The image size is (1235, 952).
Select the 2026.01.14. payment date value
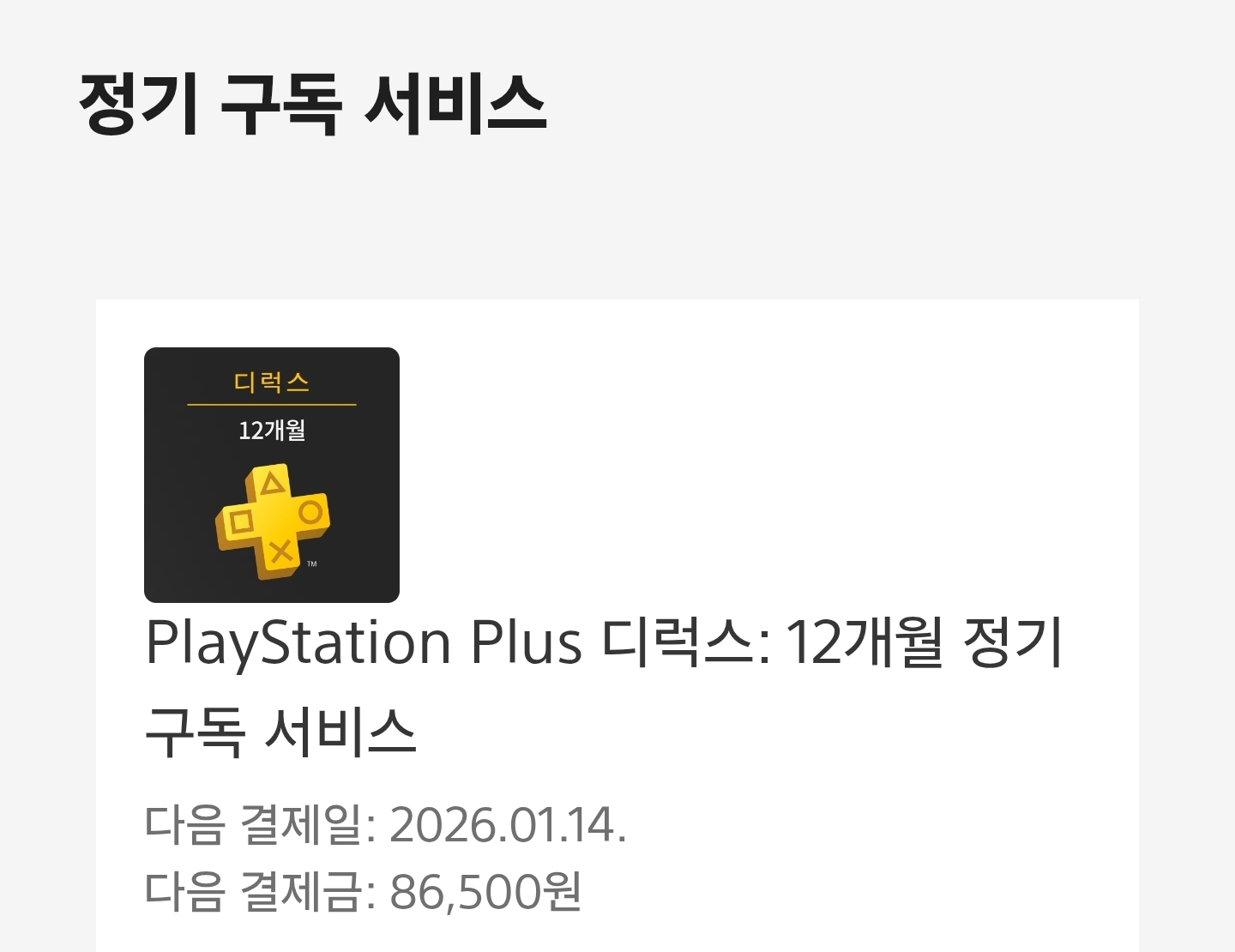point(509,824)
